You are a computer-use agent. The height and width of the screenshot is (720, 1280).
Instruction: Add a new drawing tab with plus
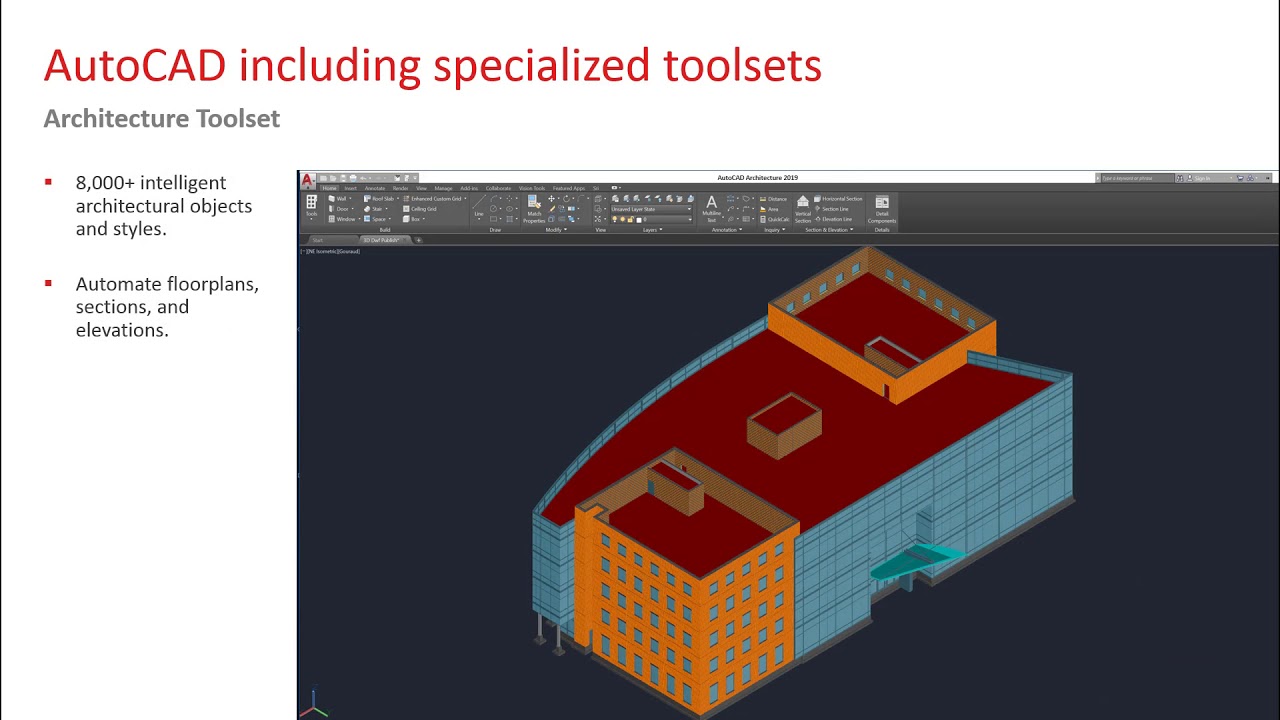point(418,240)
